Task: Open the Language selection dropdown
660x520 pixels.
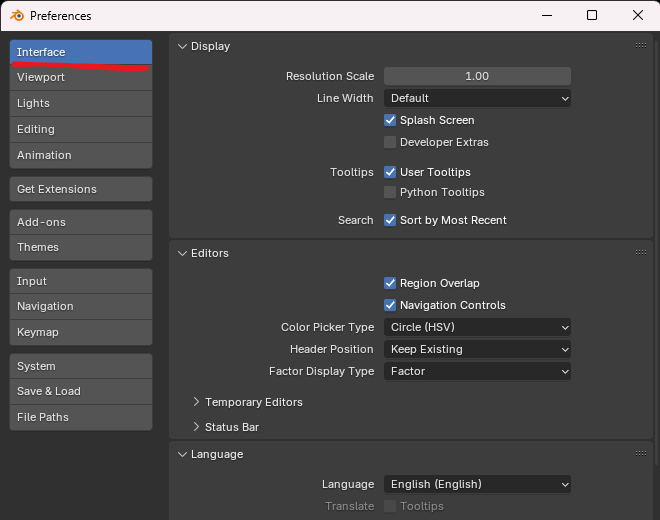Action: [477, 484]
